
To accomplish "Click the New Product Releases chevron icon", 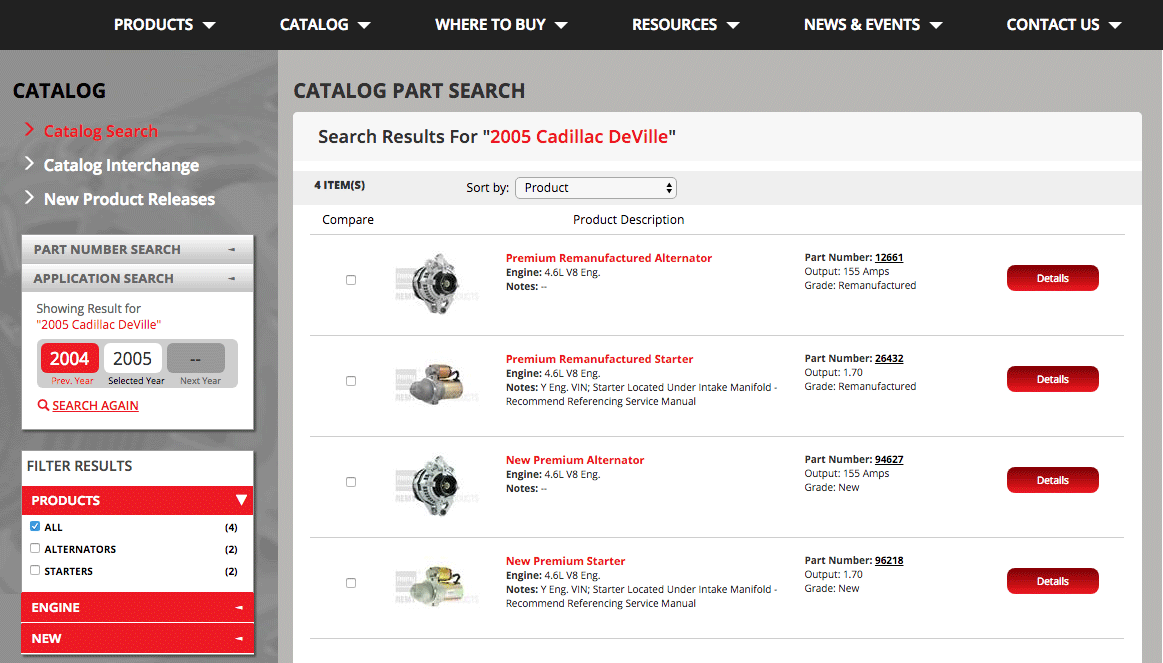I will click(x=30, y=197).
